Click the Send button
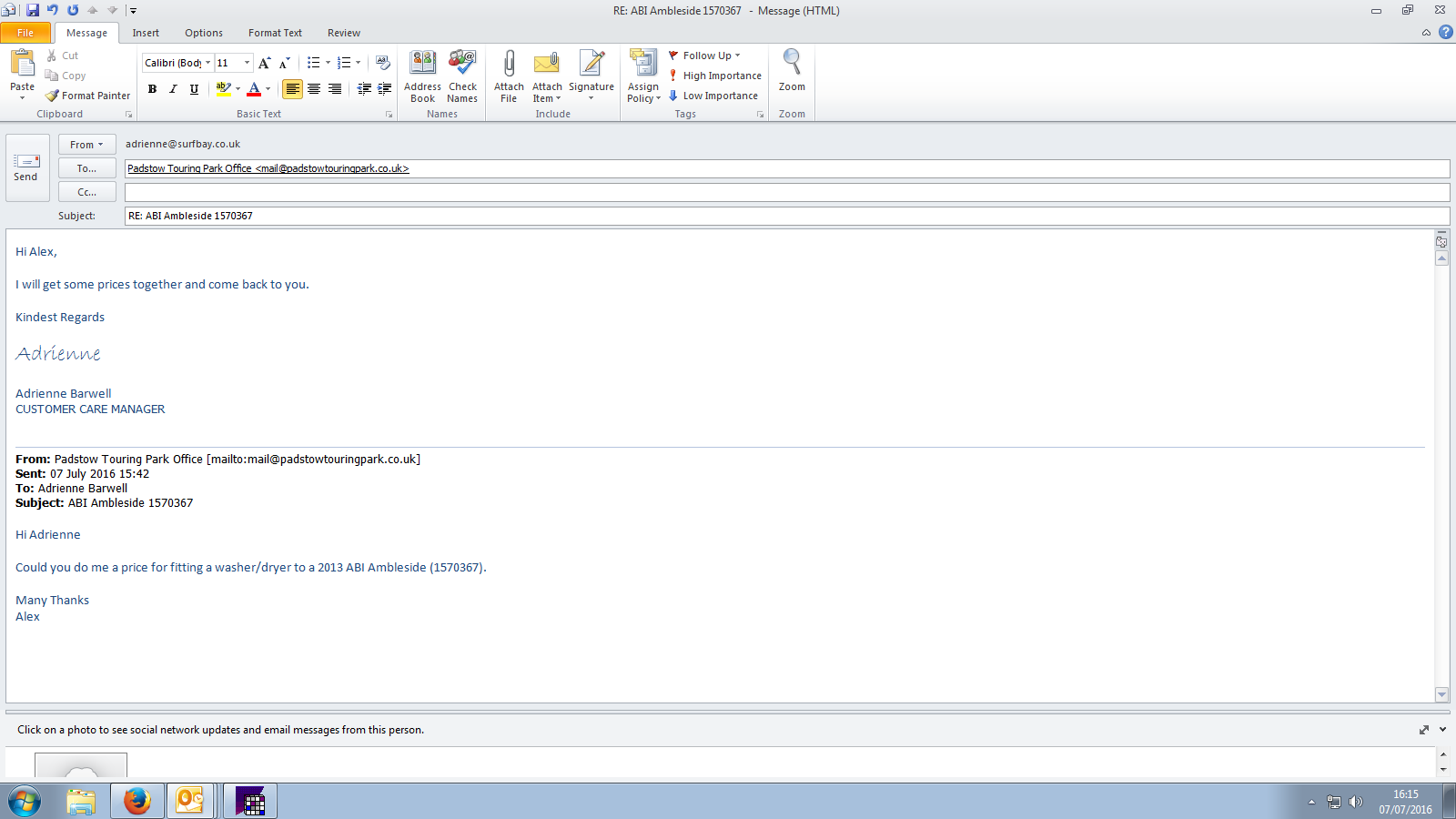This screenshot has height=819, width=1456. click(x=26, y=167)
